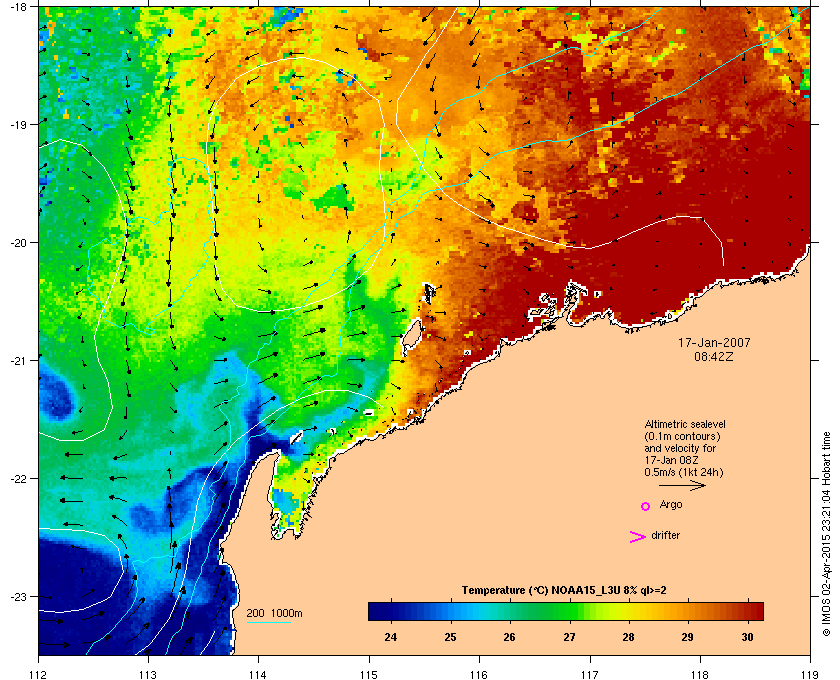Click the magenta Argo circle legend symbol
Screen dimensions: 840x680
[646, 506]
